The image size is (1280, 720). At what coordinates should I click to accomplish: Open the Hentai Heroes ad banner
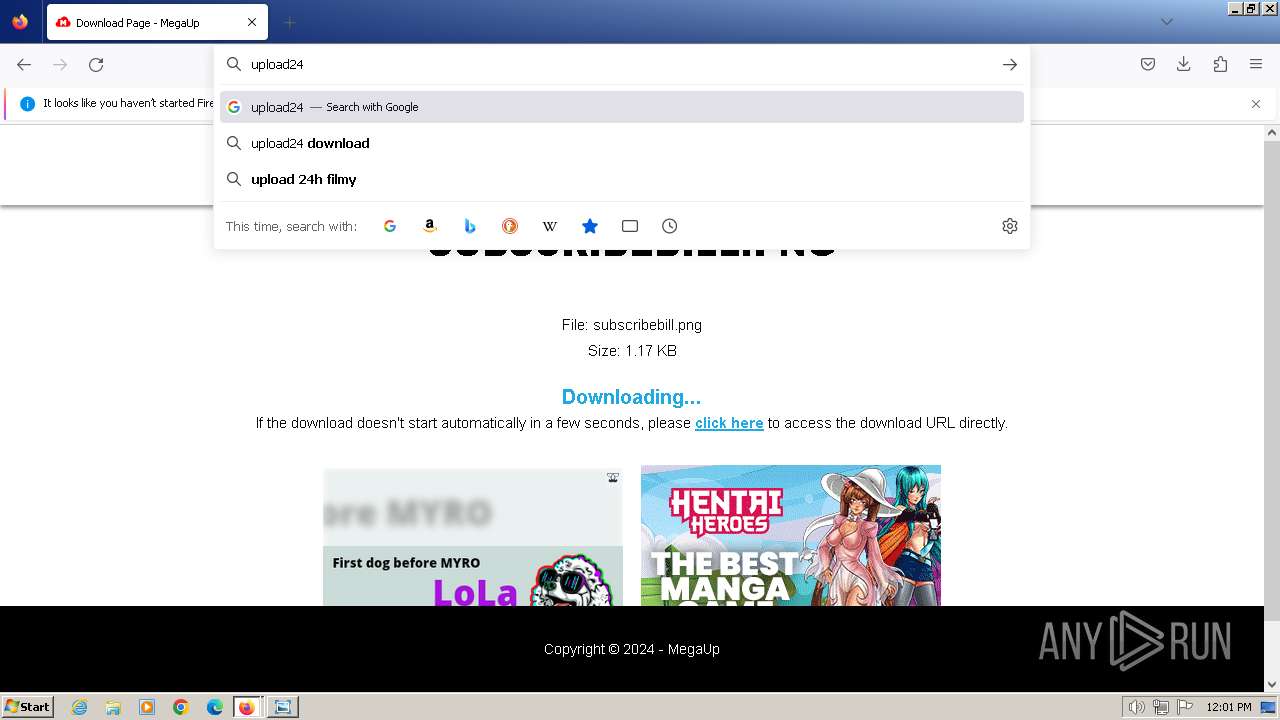(791, 535)
